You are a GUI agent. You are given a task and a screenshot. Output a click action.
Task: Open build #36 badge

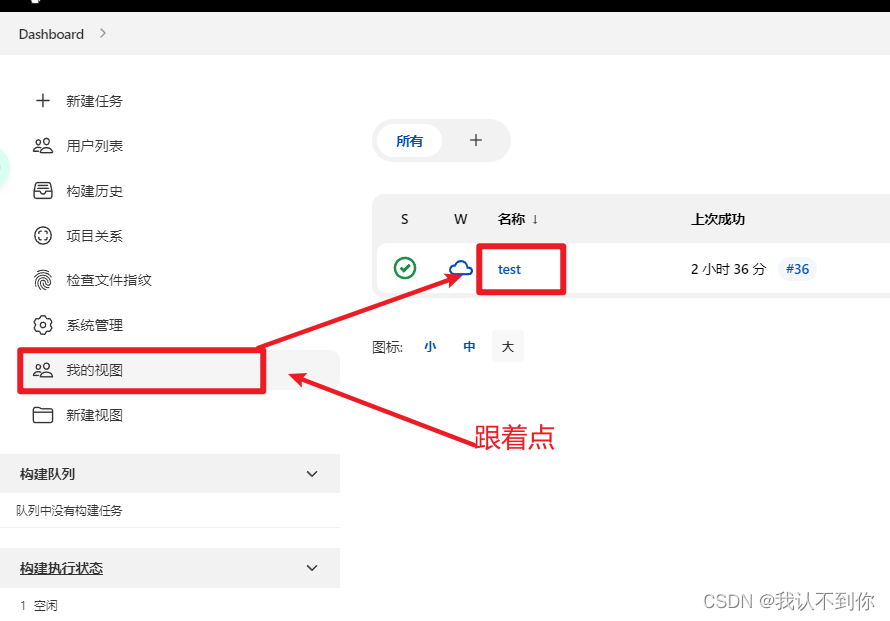[797, 268]
